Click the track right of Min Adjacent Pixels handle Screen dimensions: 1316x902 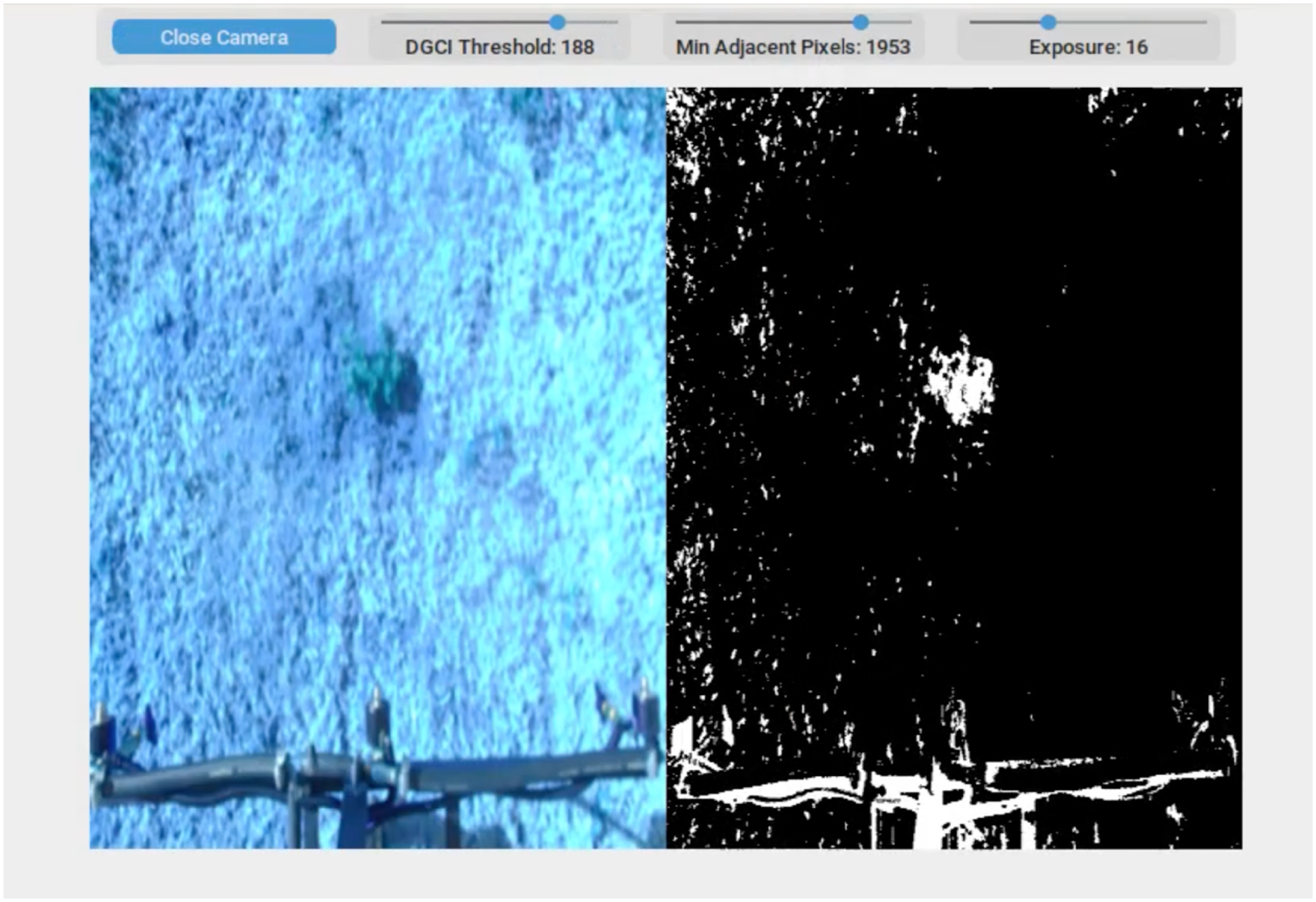(890, 22)
